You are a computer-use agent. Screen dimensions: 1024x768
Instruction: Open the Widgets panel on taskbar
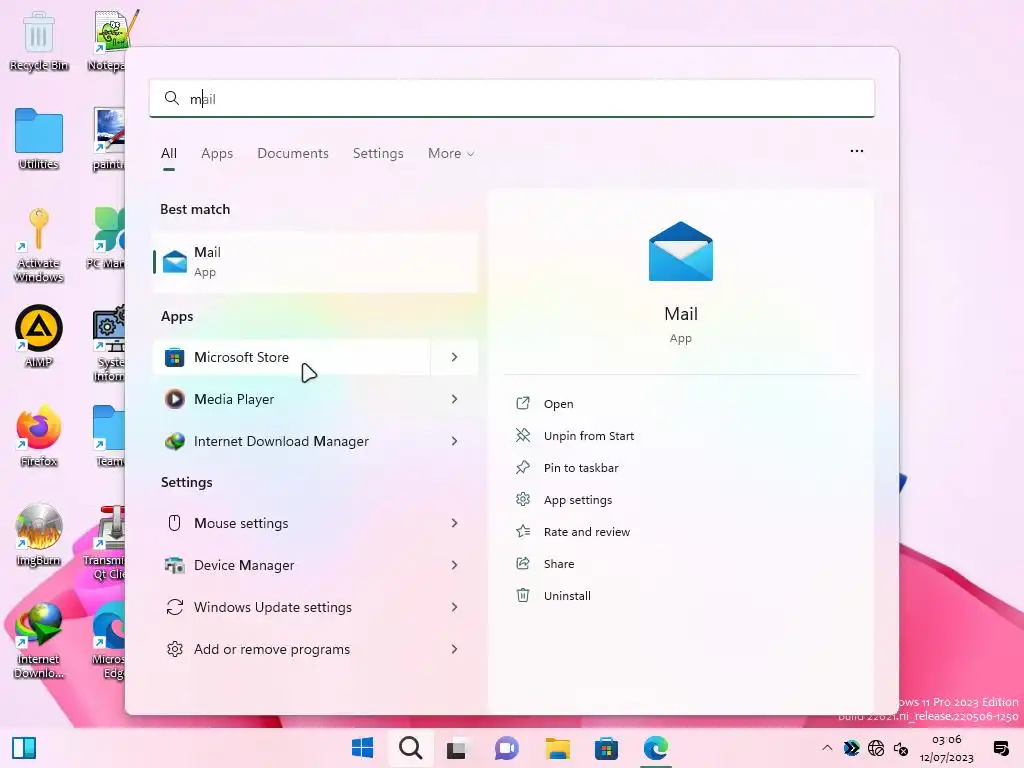click(x=24, y=748)
